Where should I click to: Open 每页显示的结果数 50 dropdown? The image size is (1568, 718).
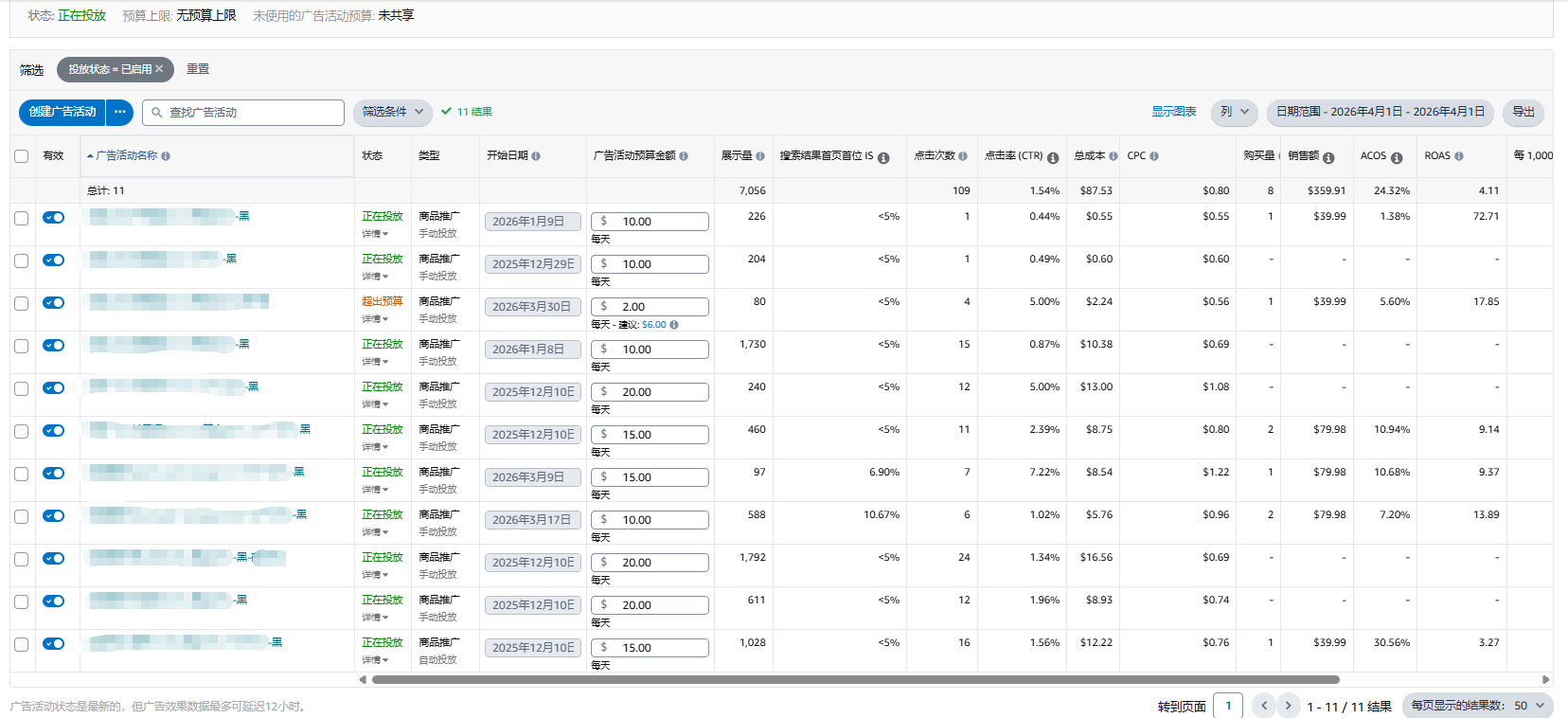click(1477, 706)
